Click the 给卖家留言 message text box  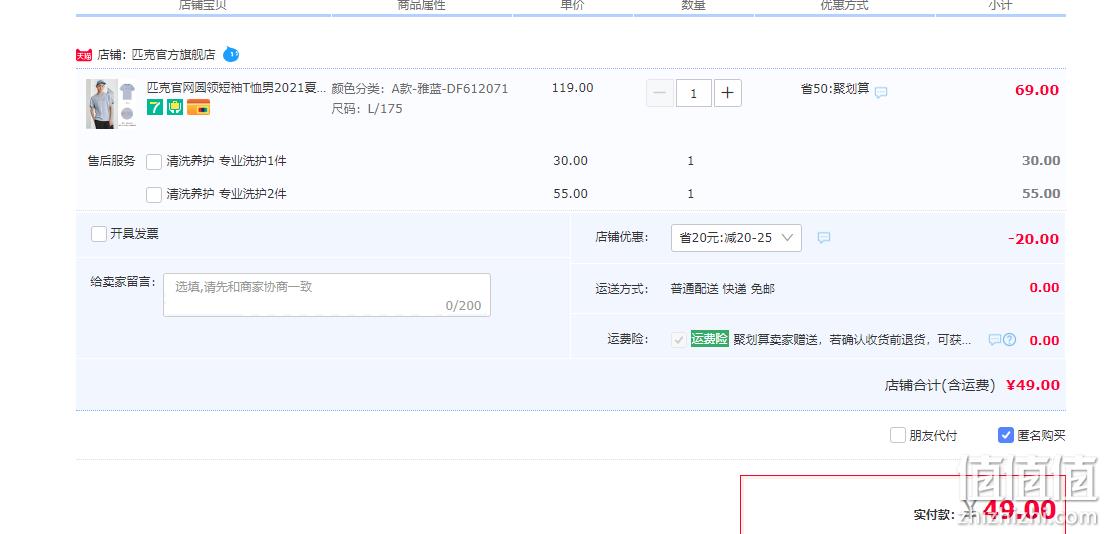(327, 295)
